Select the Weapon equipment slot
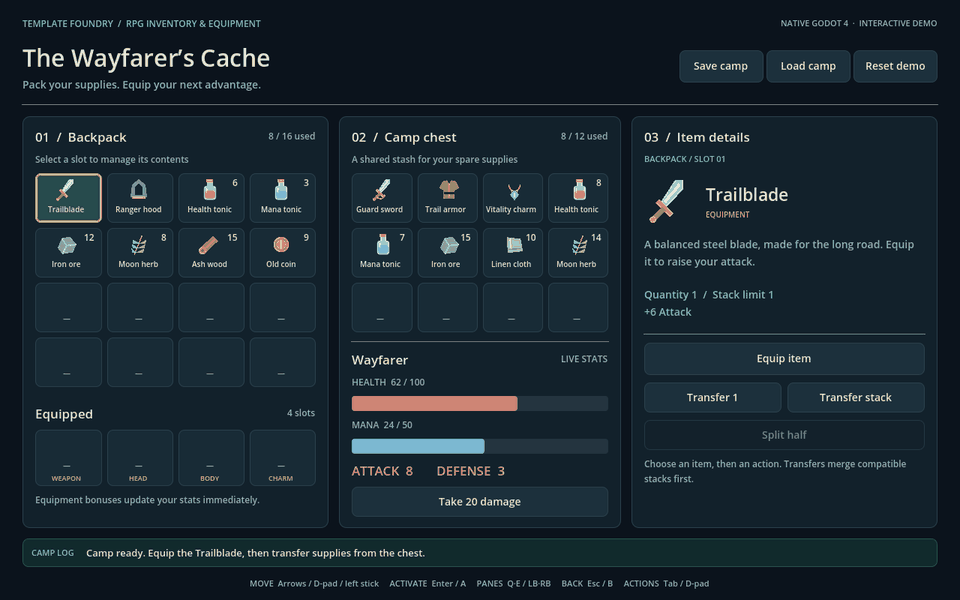Screen dimensions: 960x600 [x=69, y=458]
